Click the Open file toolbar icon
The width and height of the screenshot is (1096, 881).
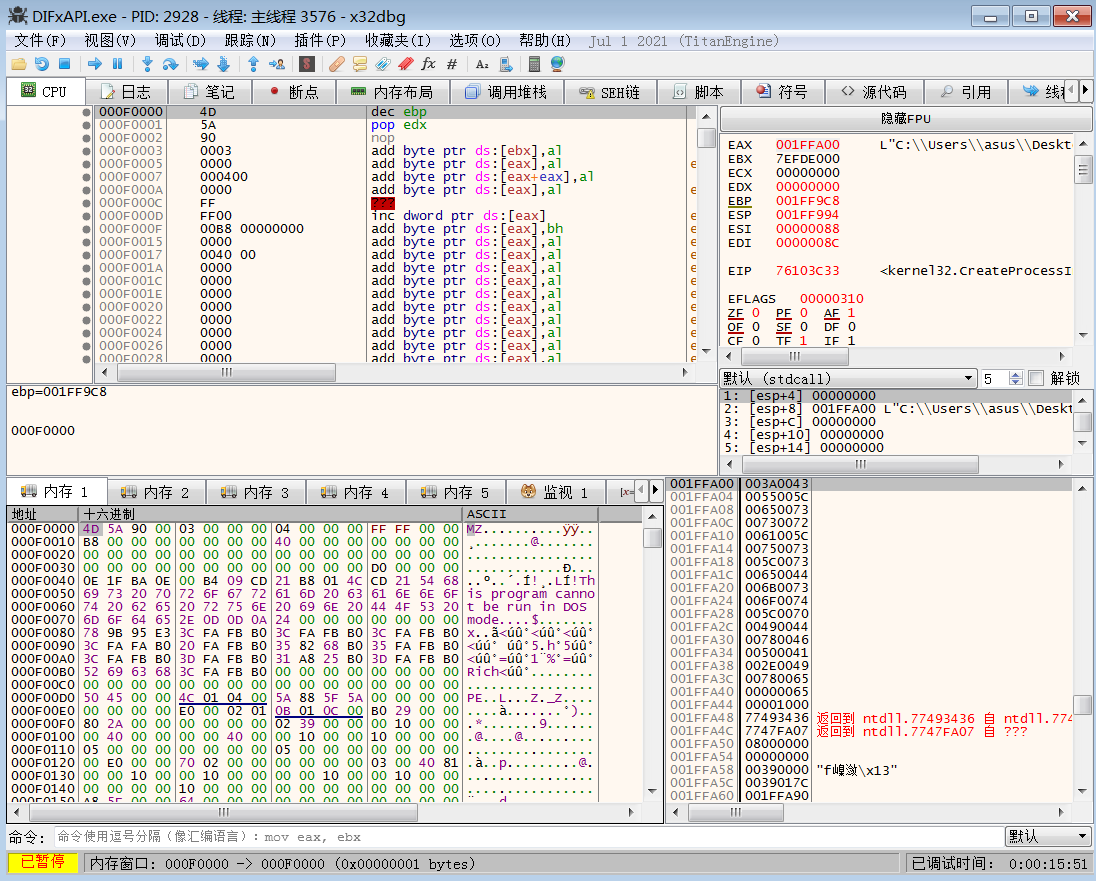pos(19,63)
